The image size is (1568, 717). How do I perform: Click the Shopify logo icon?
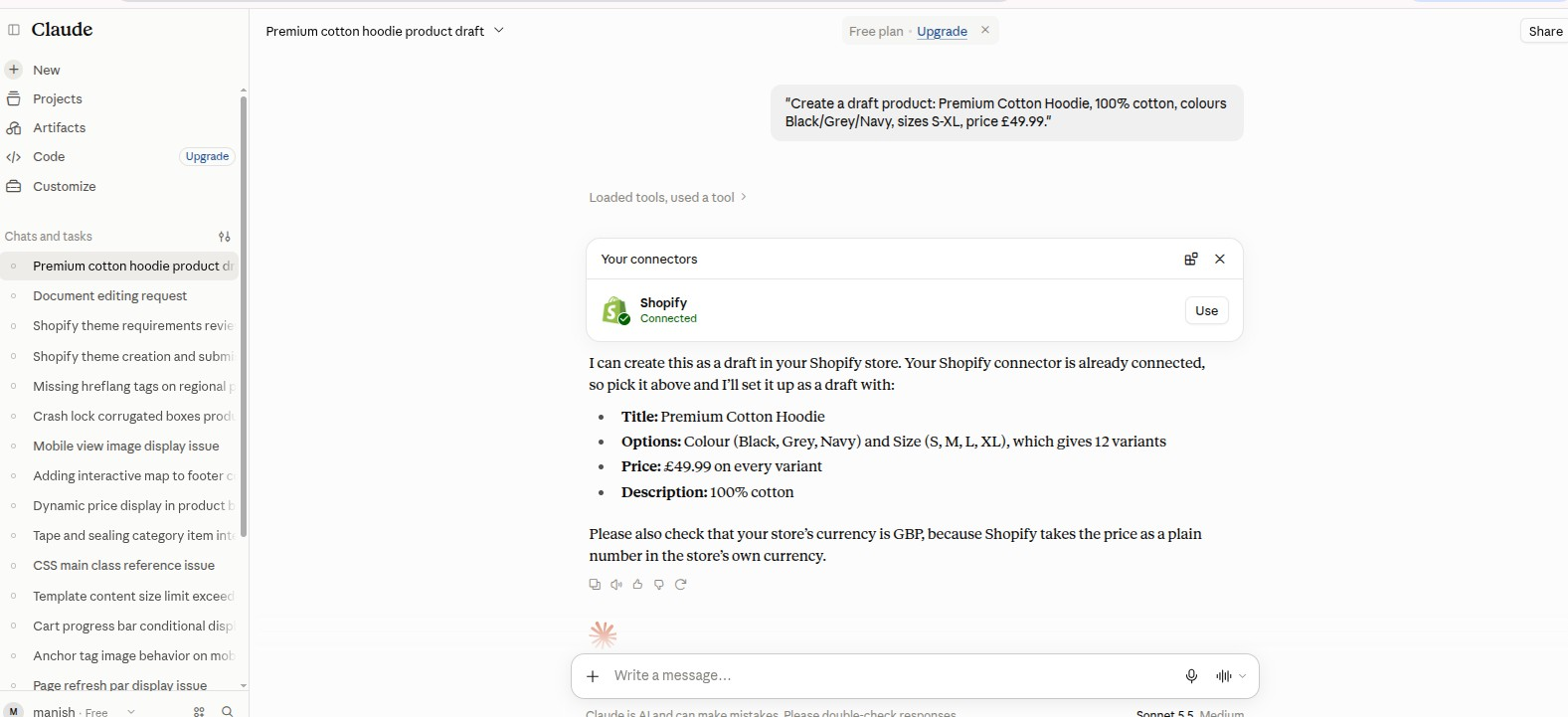[x=616, y=310]
